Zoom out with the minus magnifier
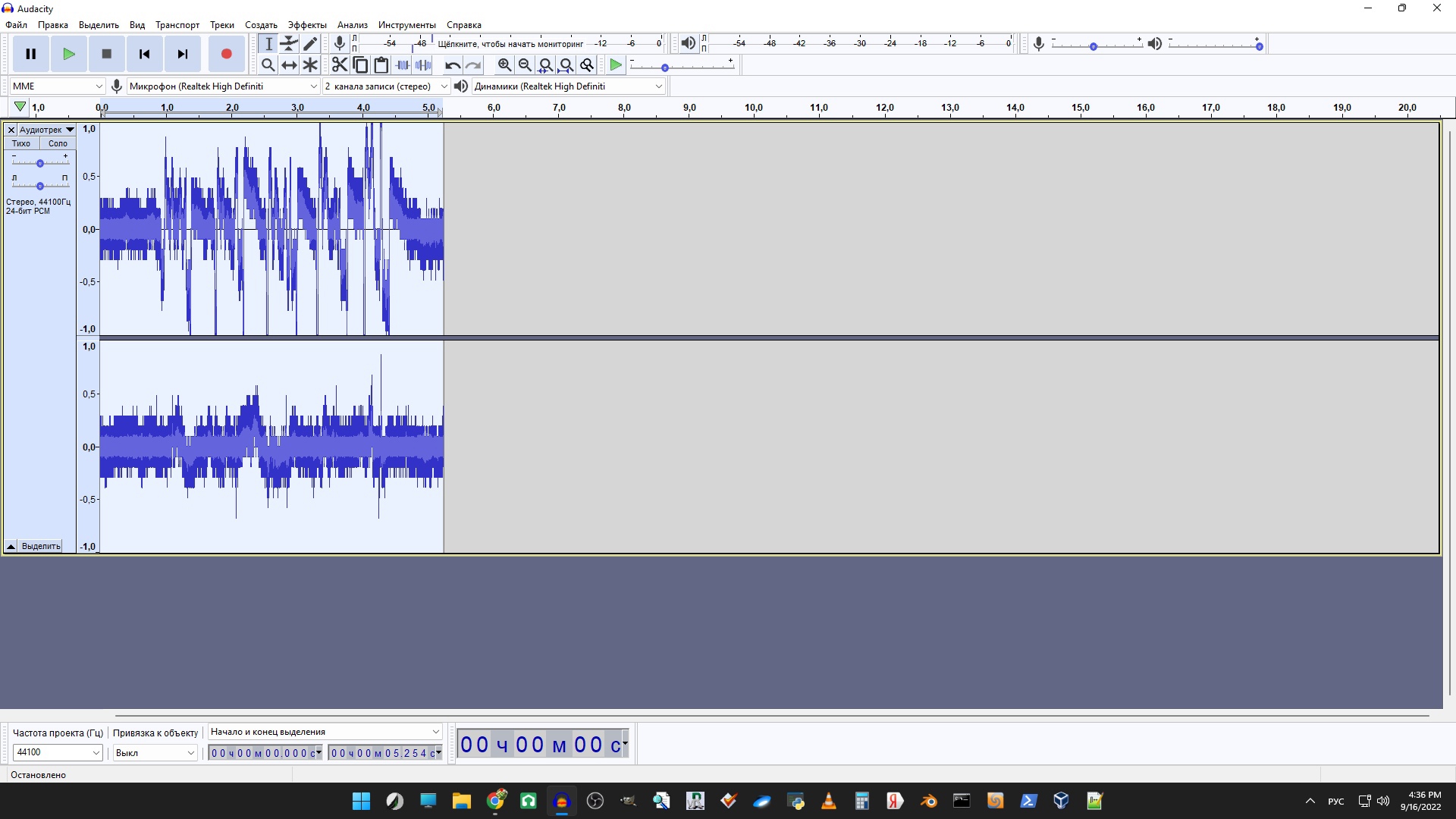Image resolution: width=1456 pixels, height=819 pixels. (x=525, y=64)
